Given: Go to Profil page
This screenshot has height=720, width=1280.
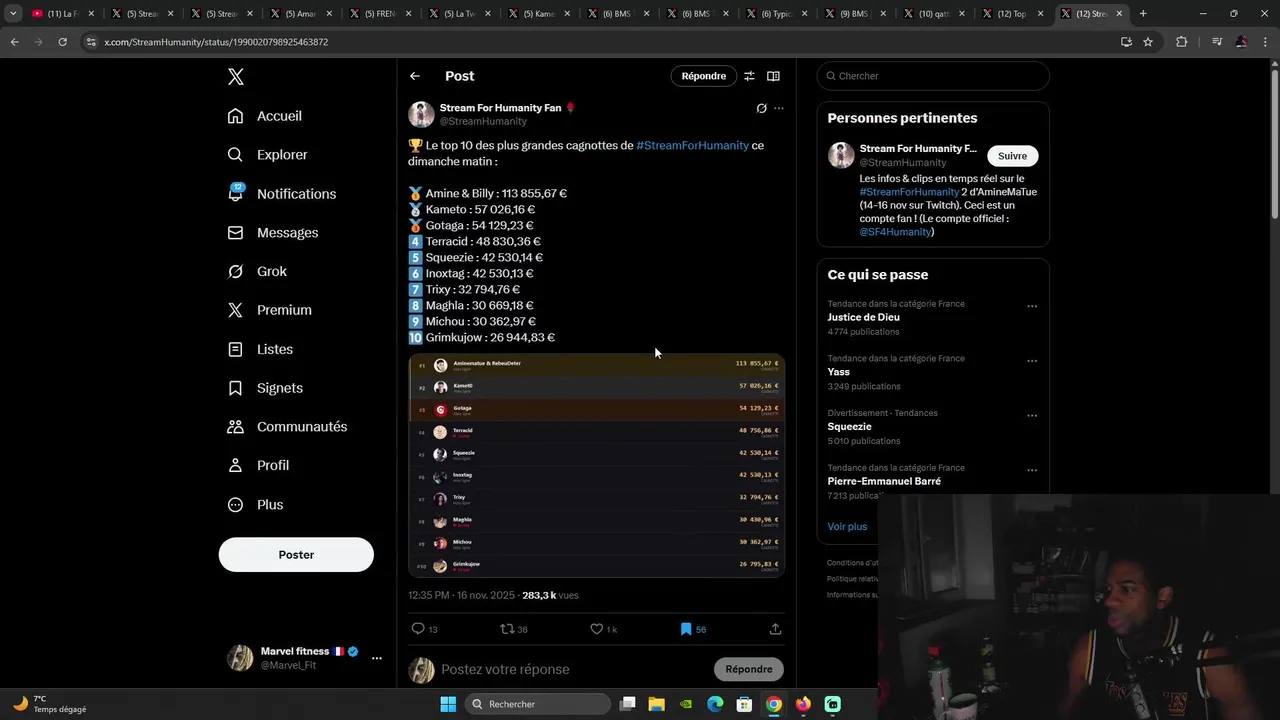Looking at the screenshot, I should click(x=258, y=466).
